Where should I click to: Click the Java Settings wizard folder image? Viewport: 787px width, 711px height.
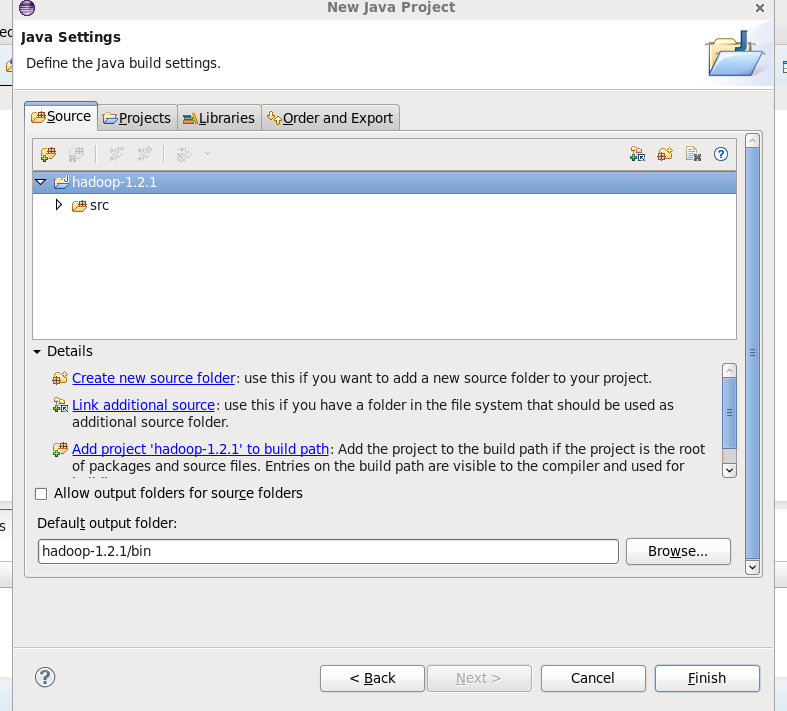736,54
